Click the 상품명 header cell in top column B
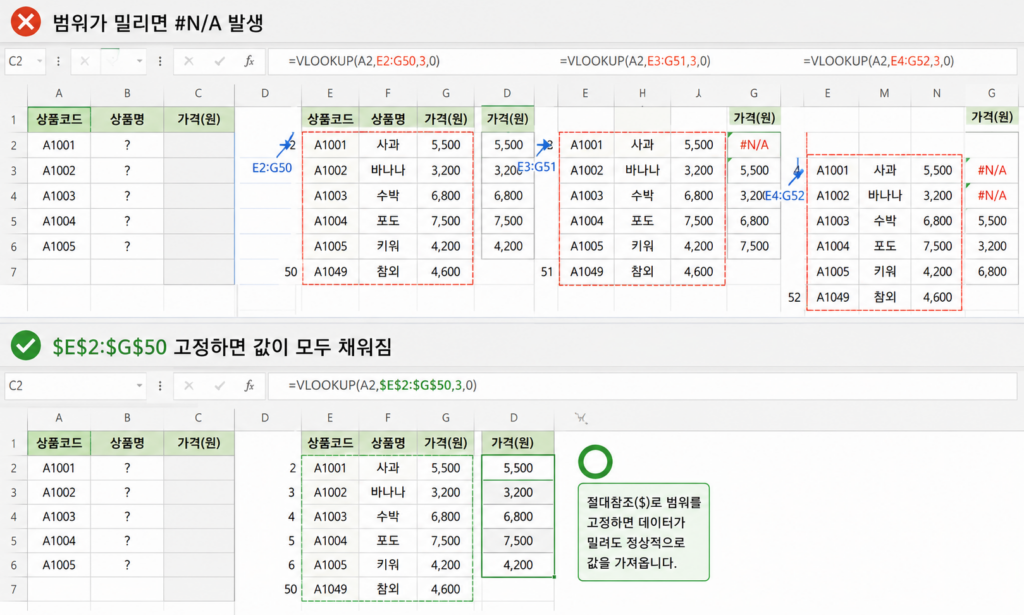This screenshot has height=615, width=1024. [127, 119]
